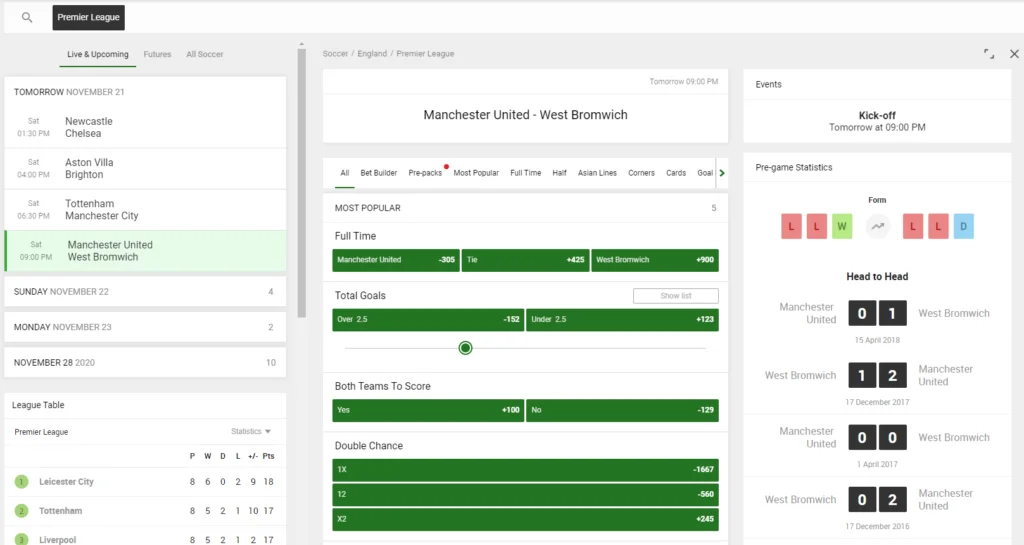Select Double Chance X2 +245
The width and height of the screenshot is (1024, 545).
525,520
